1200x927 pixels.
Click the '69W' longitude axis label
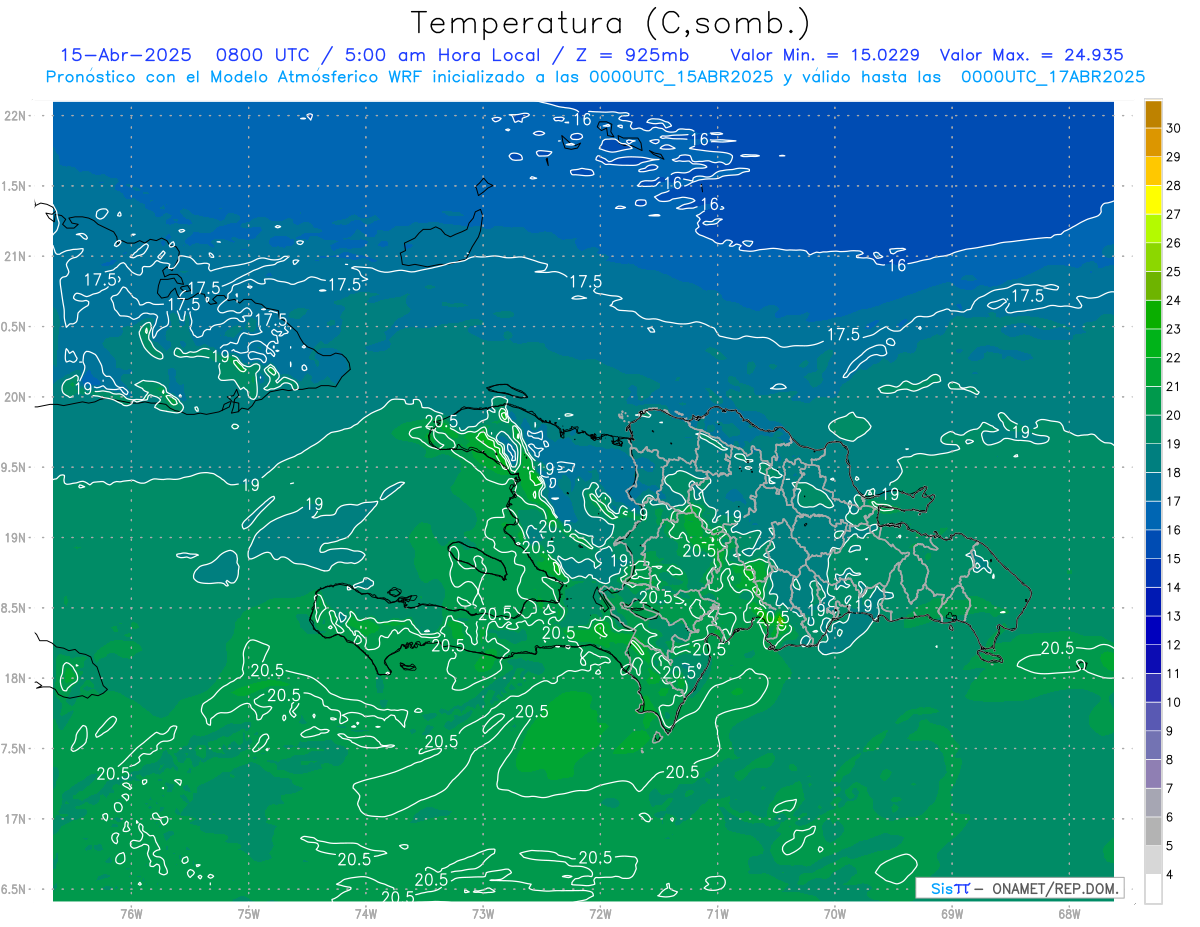[x=952, y=914]
